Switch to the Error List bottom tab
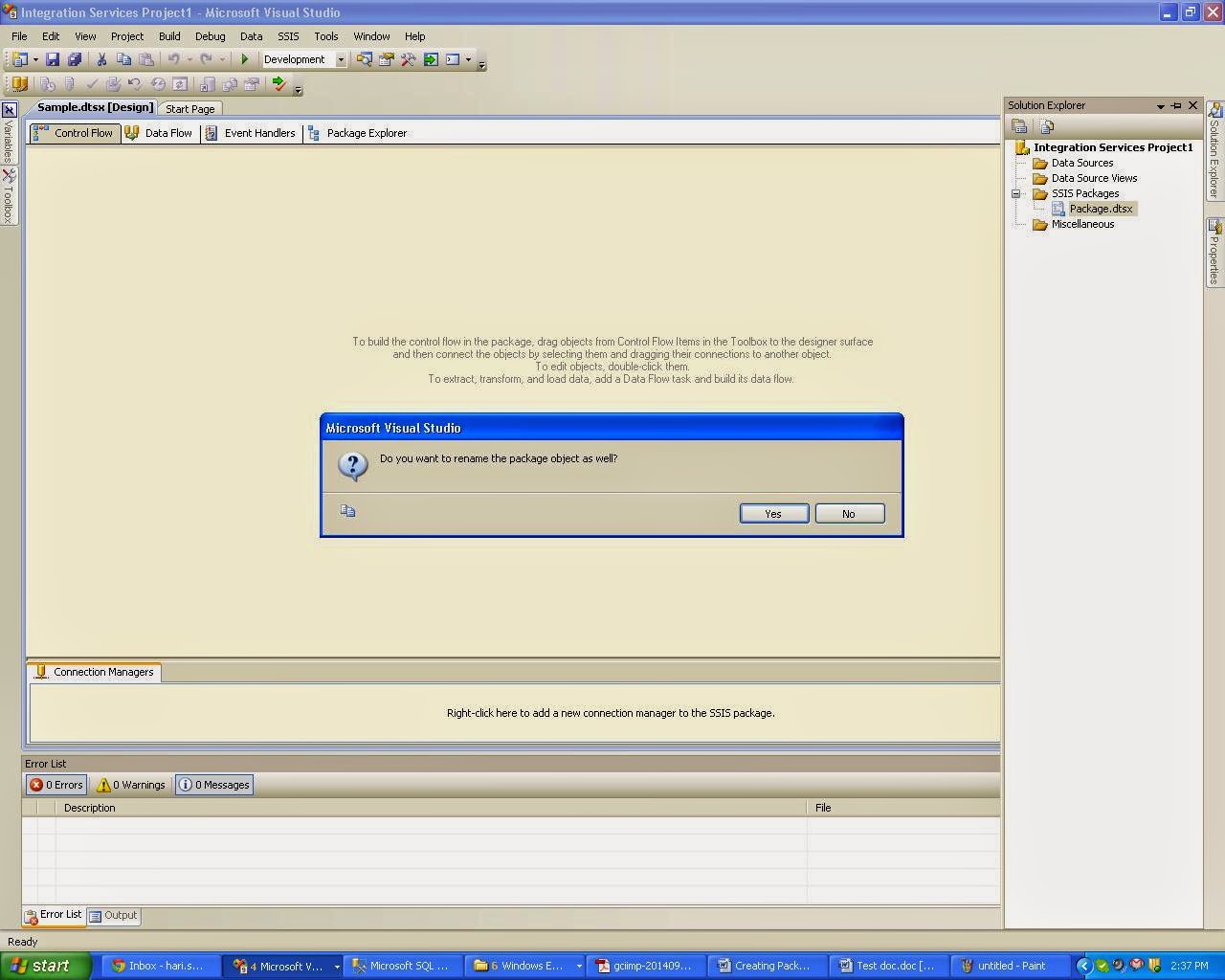Screen dimensions: 1225x980 click(x=54, y=915)
